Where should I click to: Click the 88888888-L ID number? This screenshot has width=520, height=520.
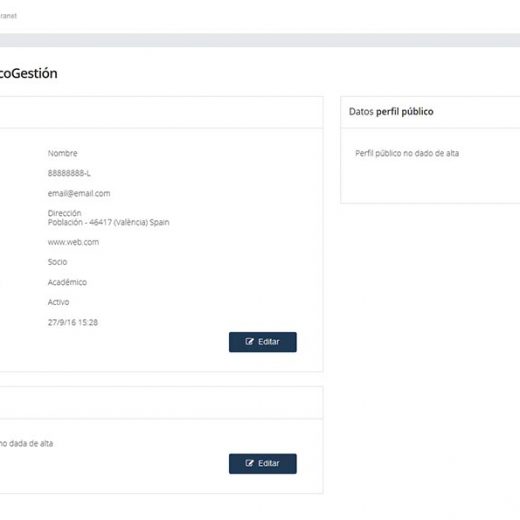tap(69, 173)
